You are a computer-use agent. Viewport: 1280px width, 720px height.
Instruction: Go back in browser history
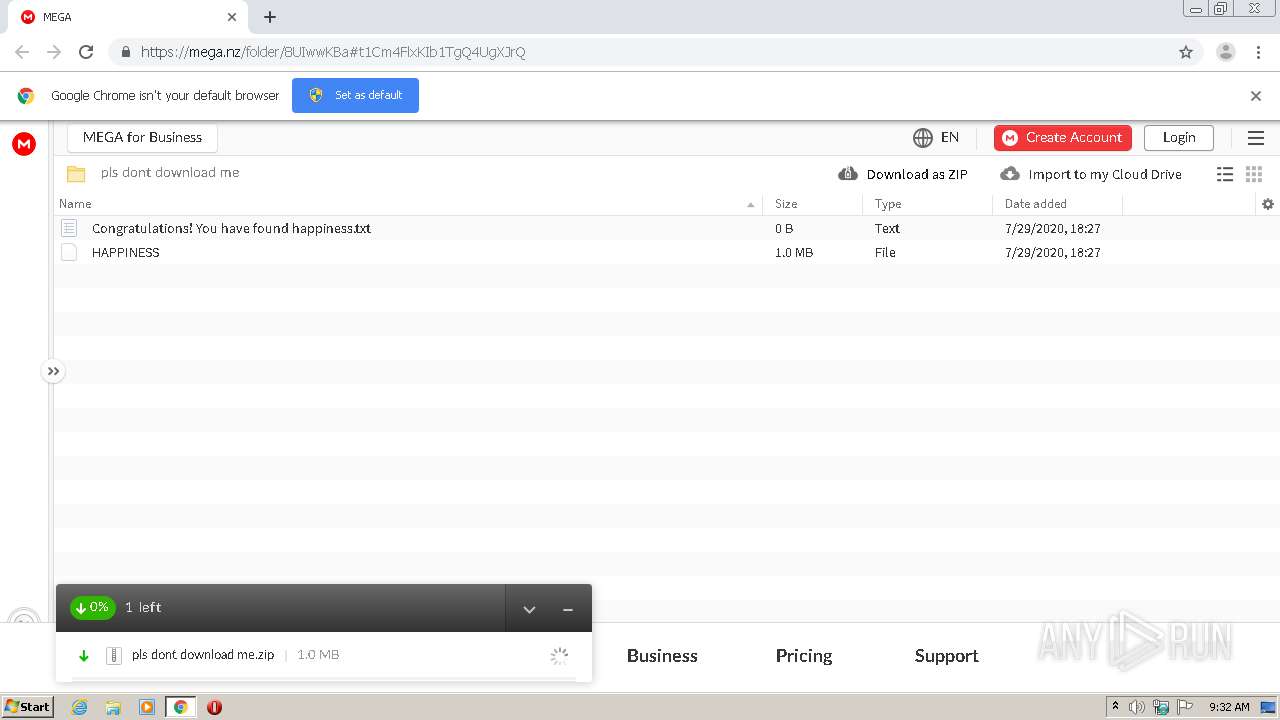(22, 52)
